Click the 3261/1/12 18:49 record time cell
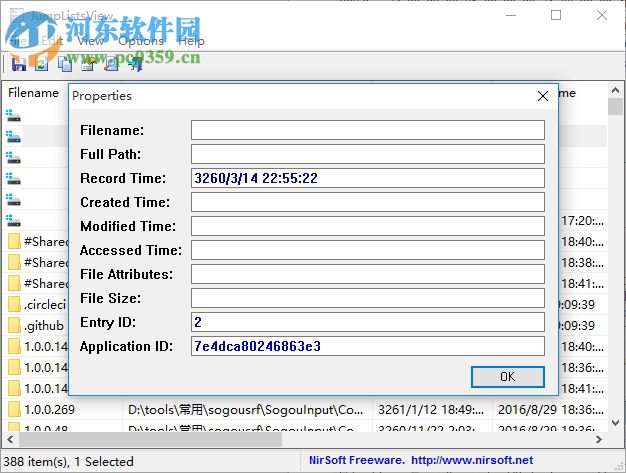The image size is (626, 473). tap(432, 410)
